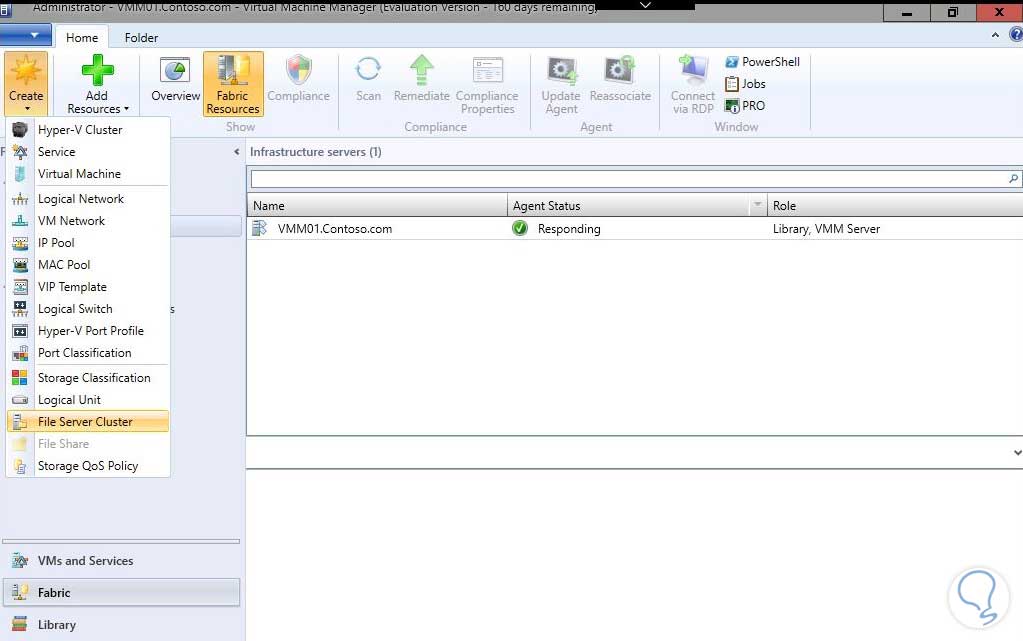
Task: Click the VMs and Services icon
Action: 20,561
